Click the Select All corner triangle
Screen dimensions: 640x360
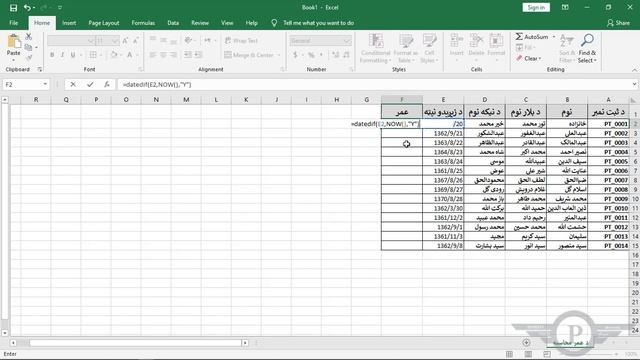point(633,100)
